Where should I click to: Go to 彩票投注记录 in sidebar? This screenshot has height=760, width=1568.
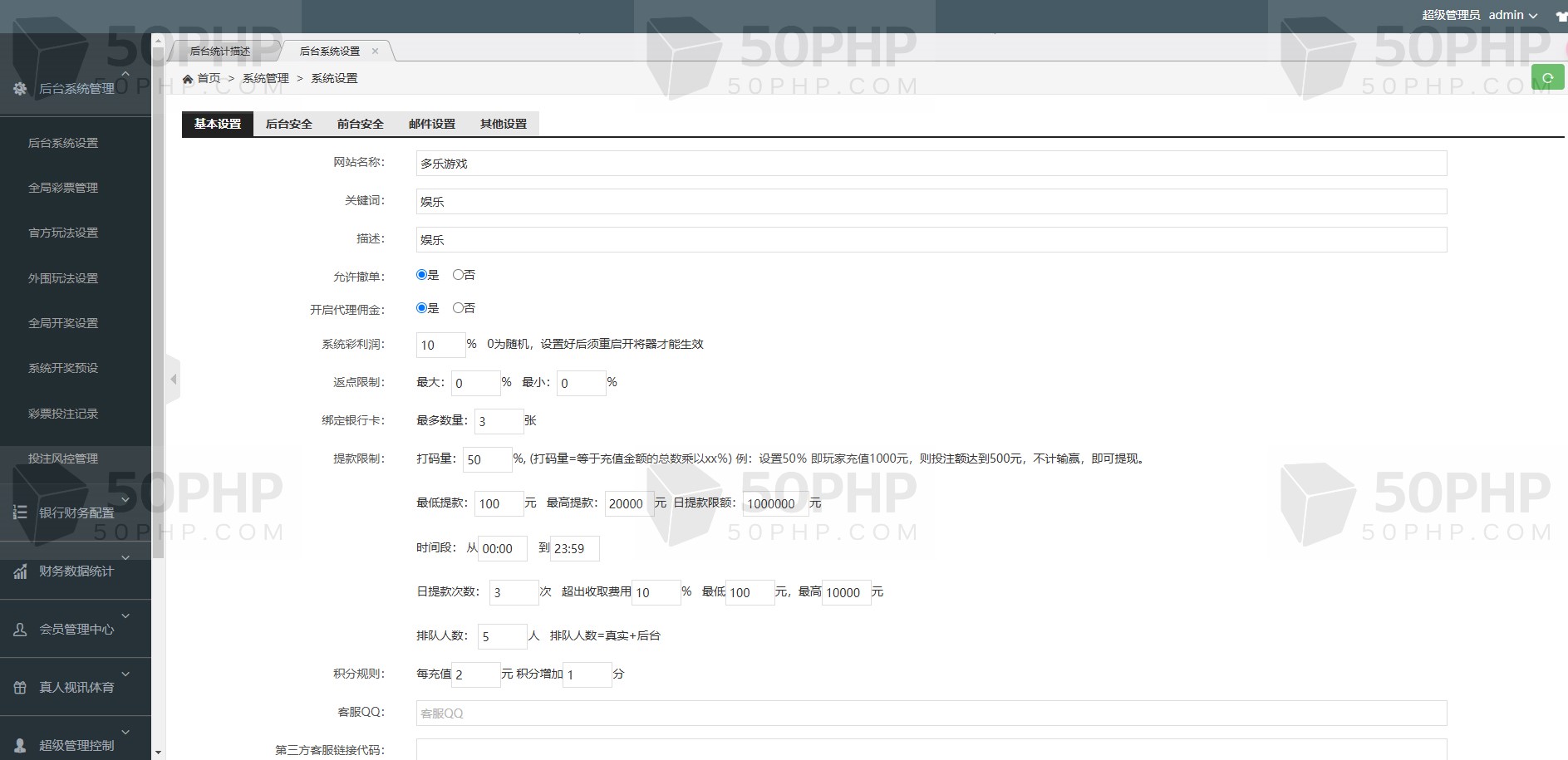click(x=63, y=414)
